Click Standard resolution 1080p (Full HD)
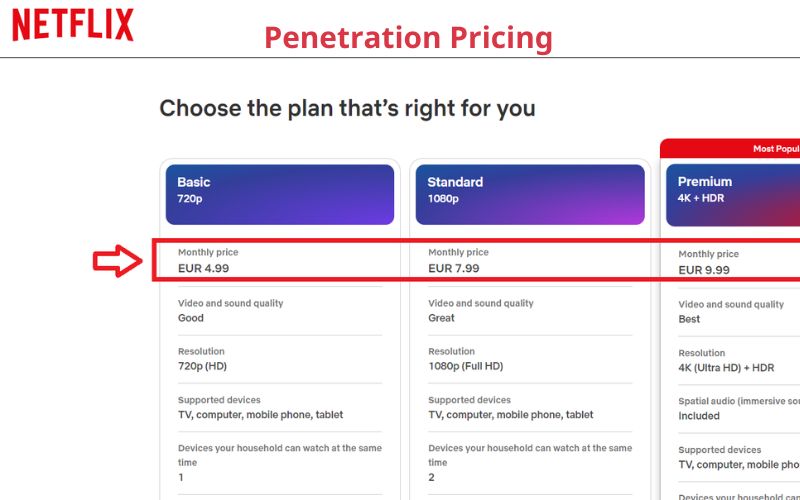The height and width of the screenshot is (500, 800). tap(465, 366)
